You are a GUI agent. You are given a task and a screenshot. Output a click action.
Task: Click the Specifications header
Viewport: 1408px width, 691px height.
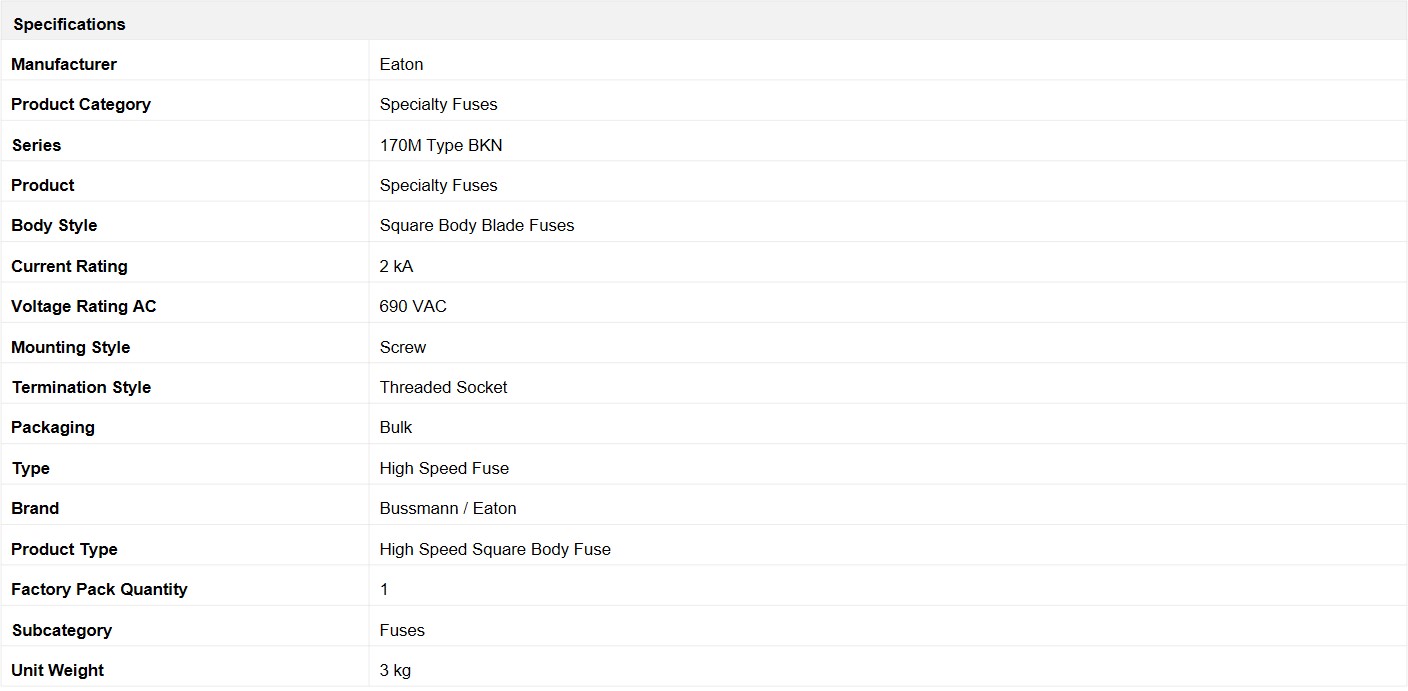tap(69, 24)
